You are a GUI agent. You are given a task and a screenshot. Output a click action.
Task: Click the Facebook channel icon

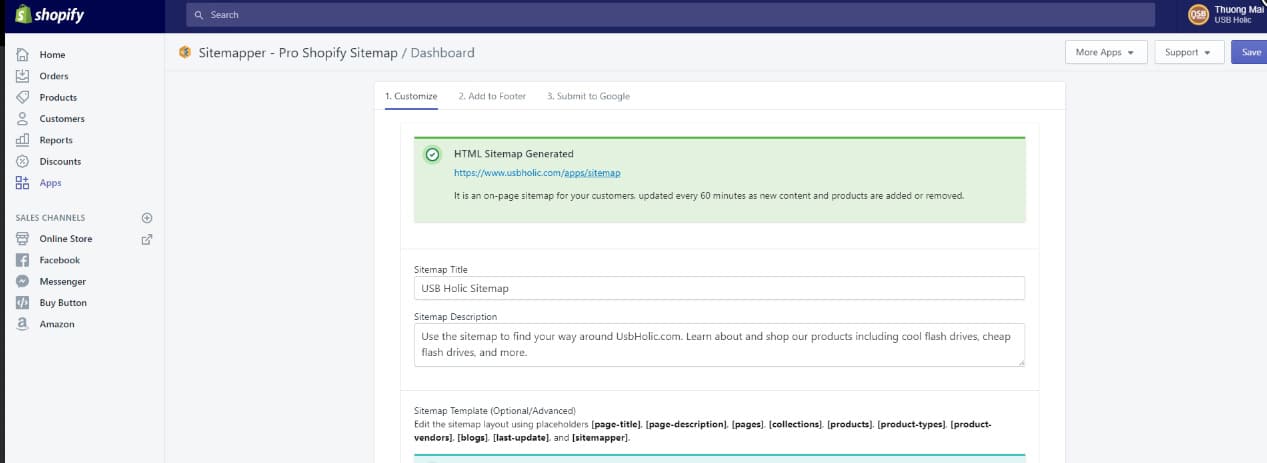(23, 260)
